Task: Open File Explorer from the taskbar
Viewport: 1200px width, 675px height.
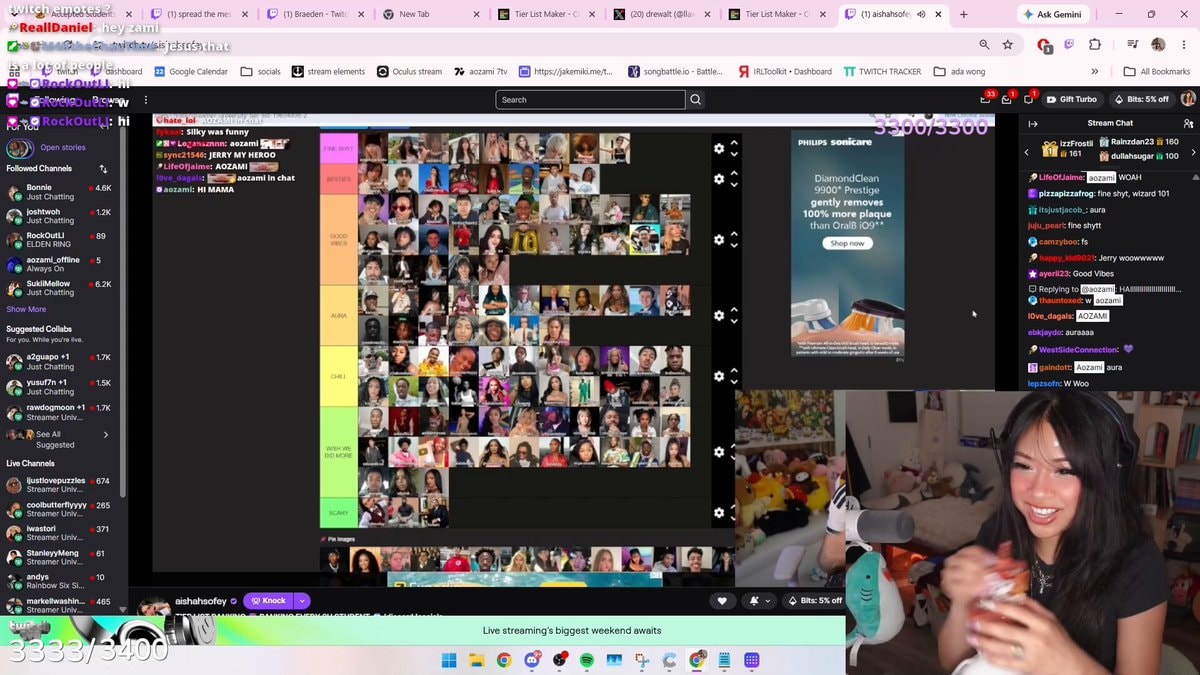Action: pos(477,660)
